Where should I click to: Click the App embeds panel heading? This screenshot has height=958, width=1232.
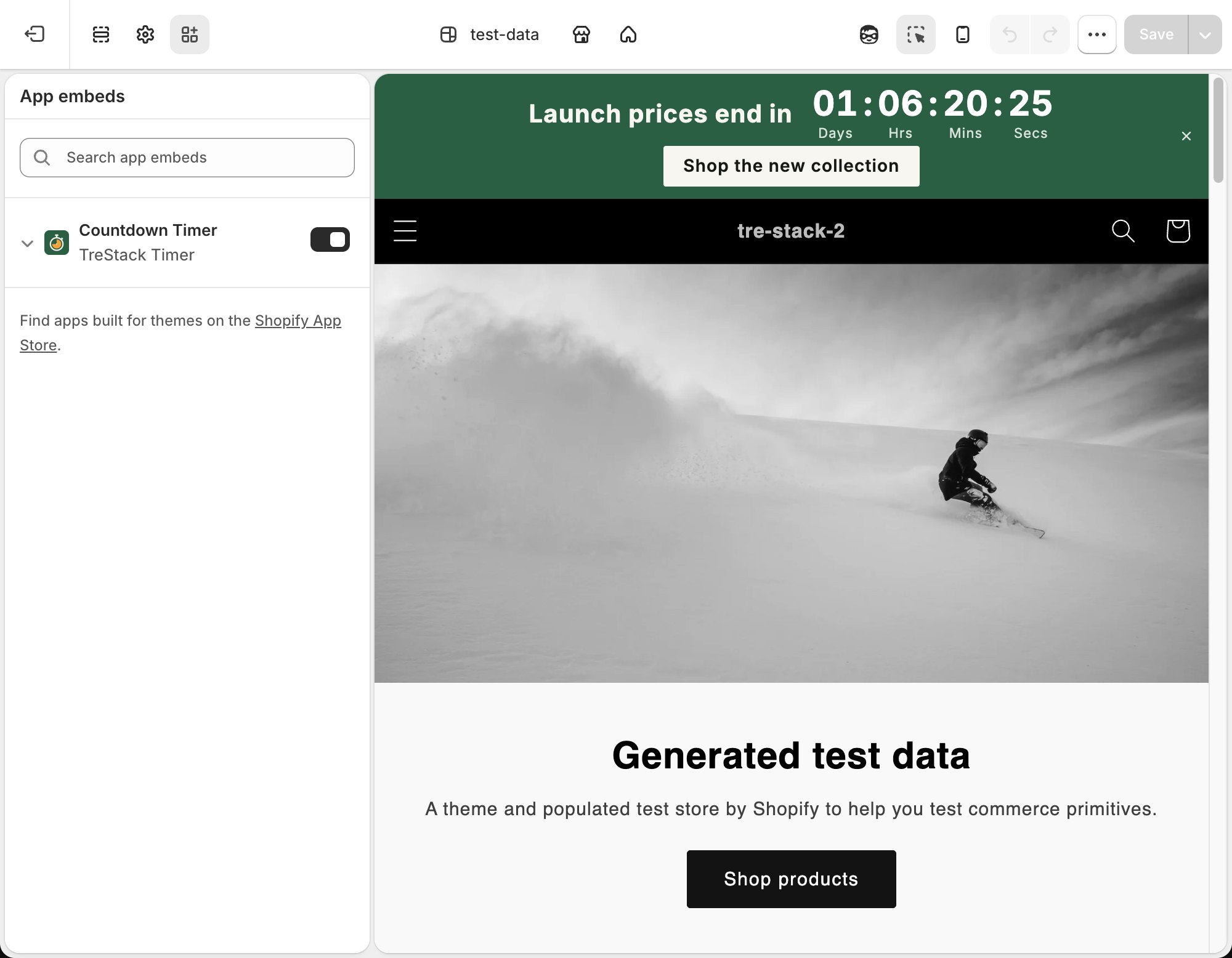(72, 96)
